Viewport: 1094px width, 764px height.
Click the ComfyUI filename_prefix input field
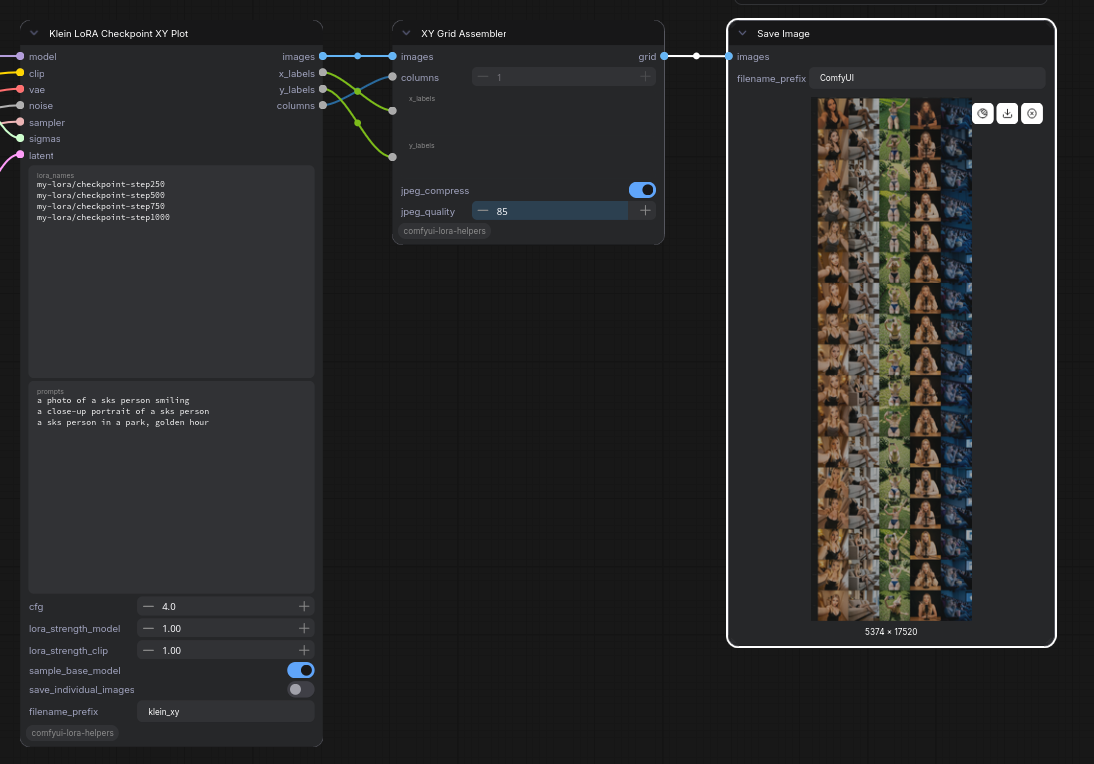[x=927, y=78]
